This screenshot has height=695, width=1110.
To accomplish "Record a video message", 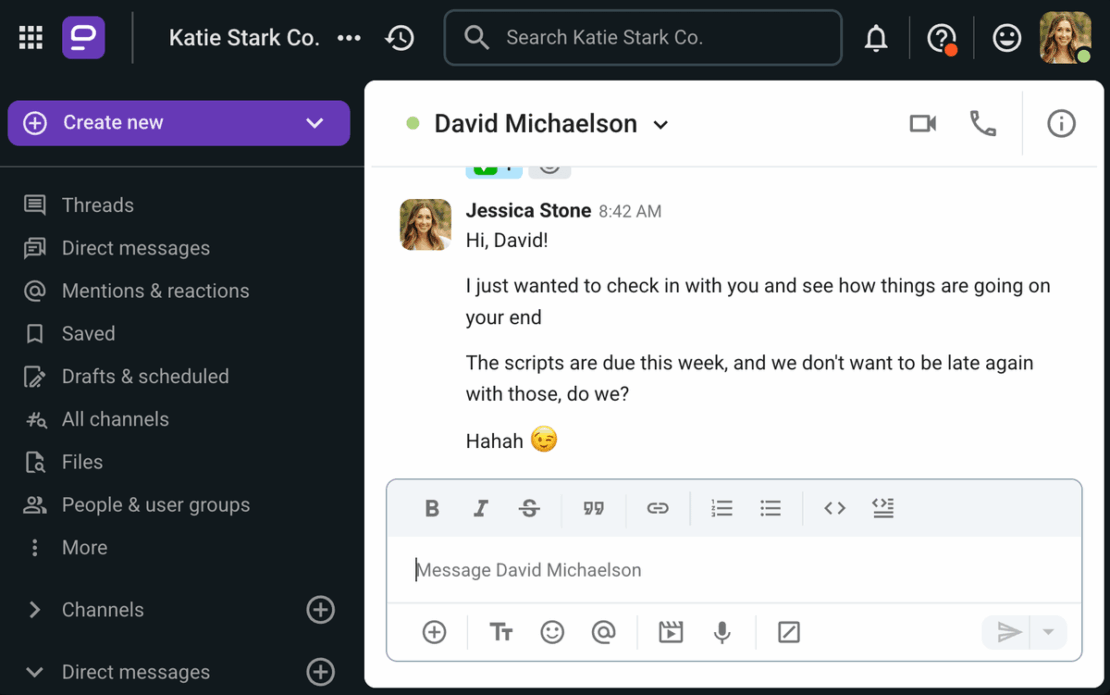I will [670, 631].
